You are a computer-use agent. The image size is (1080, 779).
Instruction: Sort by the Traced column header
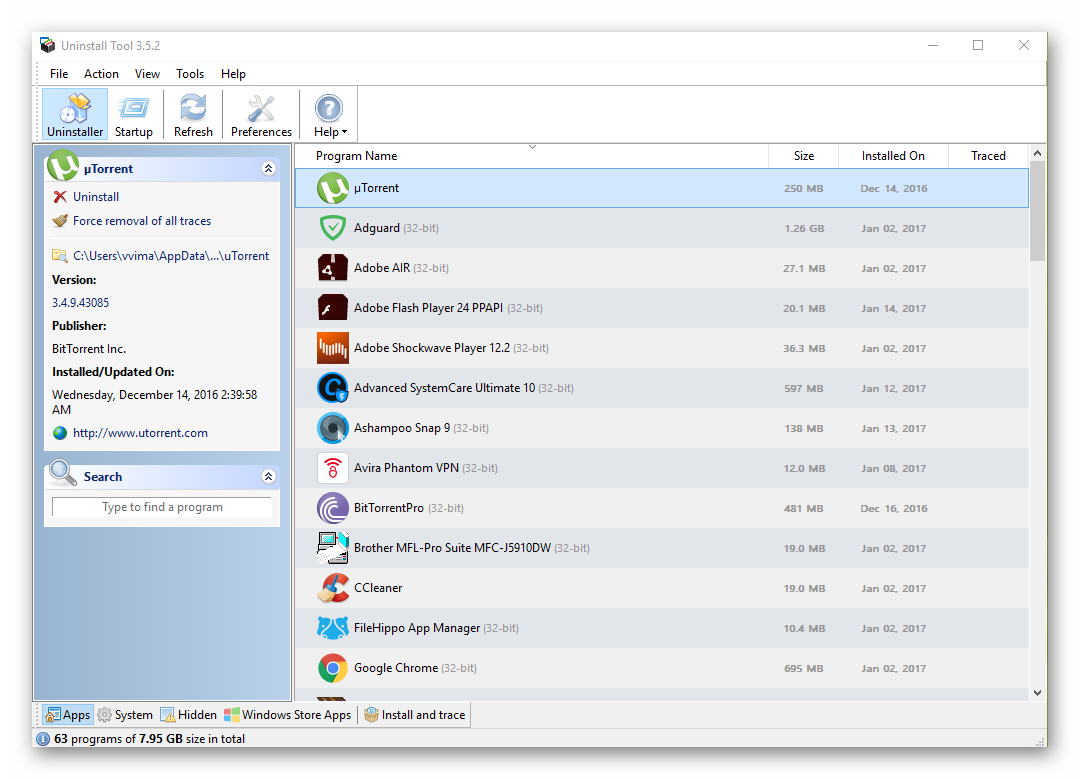click(988, 156)
